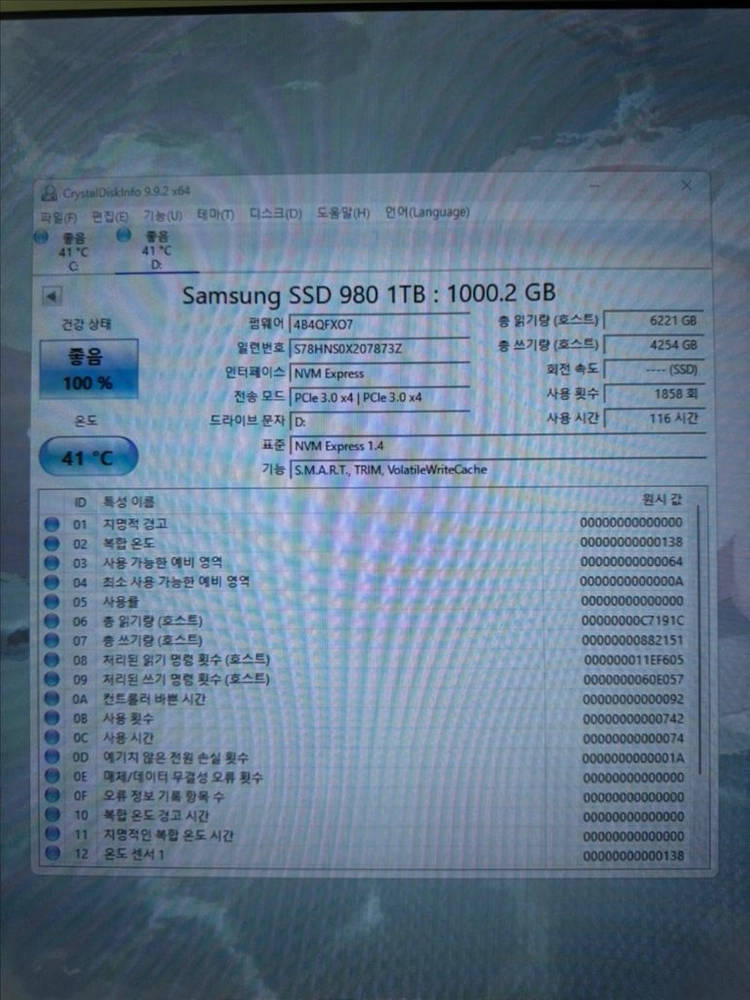Select the 0E 매체/데이터 무결성 오류 횟수 row
The width and height of the screenshot is (750, 1000).
[x=367, y=777]
